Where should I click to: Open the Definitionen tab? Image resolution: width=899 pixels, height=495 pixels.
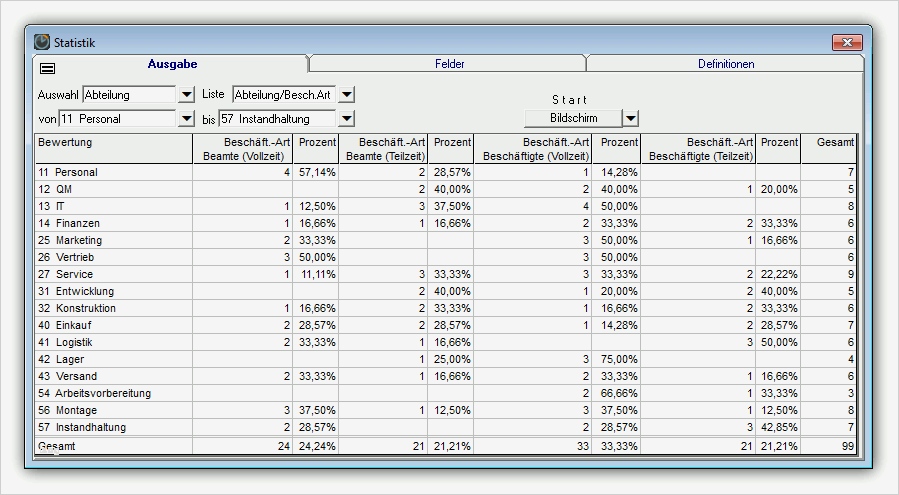(726, 64)
